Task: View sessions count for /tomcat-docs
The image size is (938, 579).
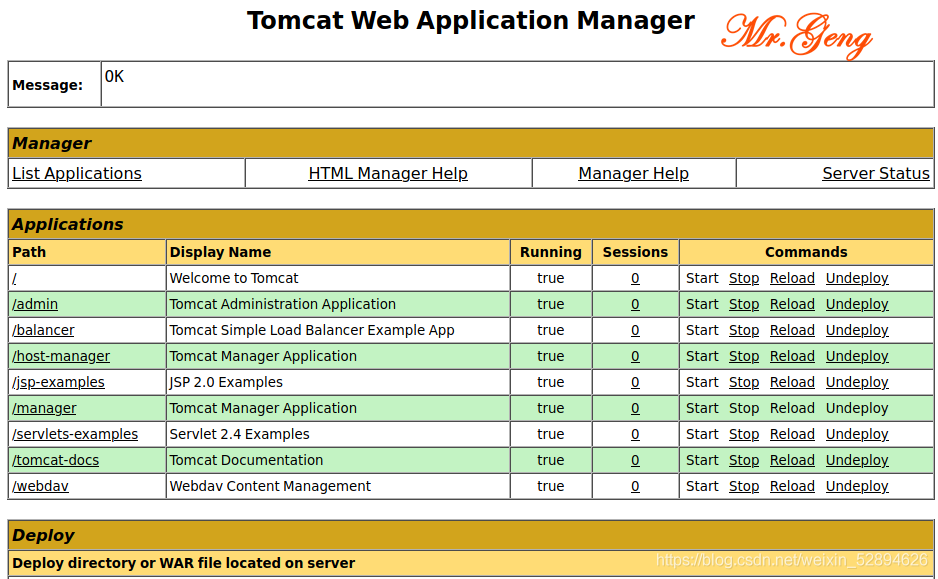Action: pyautogui.click(x=635, y=461)
